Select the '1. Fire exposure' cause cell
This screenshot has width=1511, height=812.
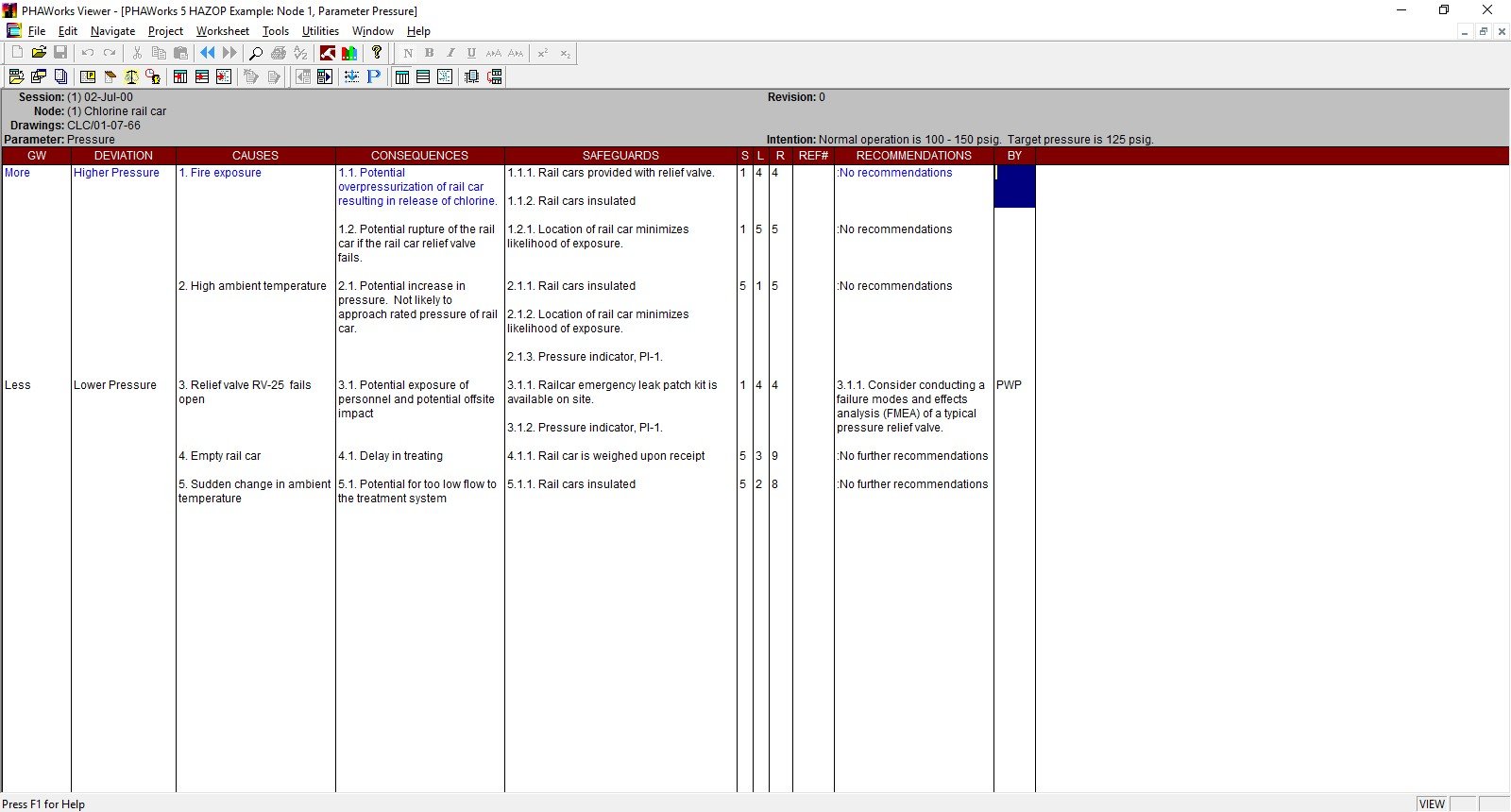point(220,173)
